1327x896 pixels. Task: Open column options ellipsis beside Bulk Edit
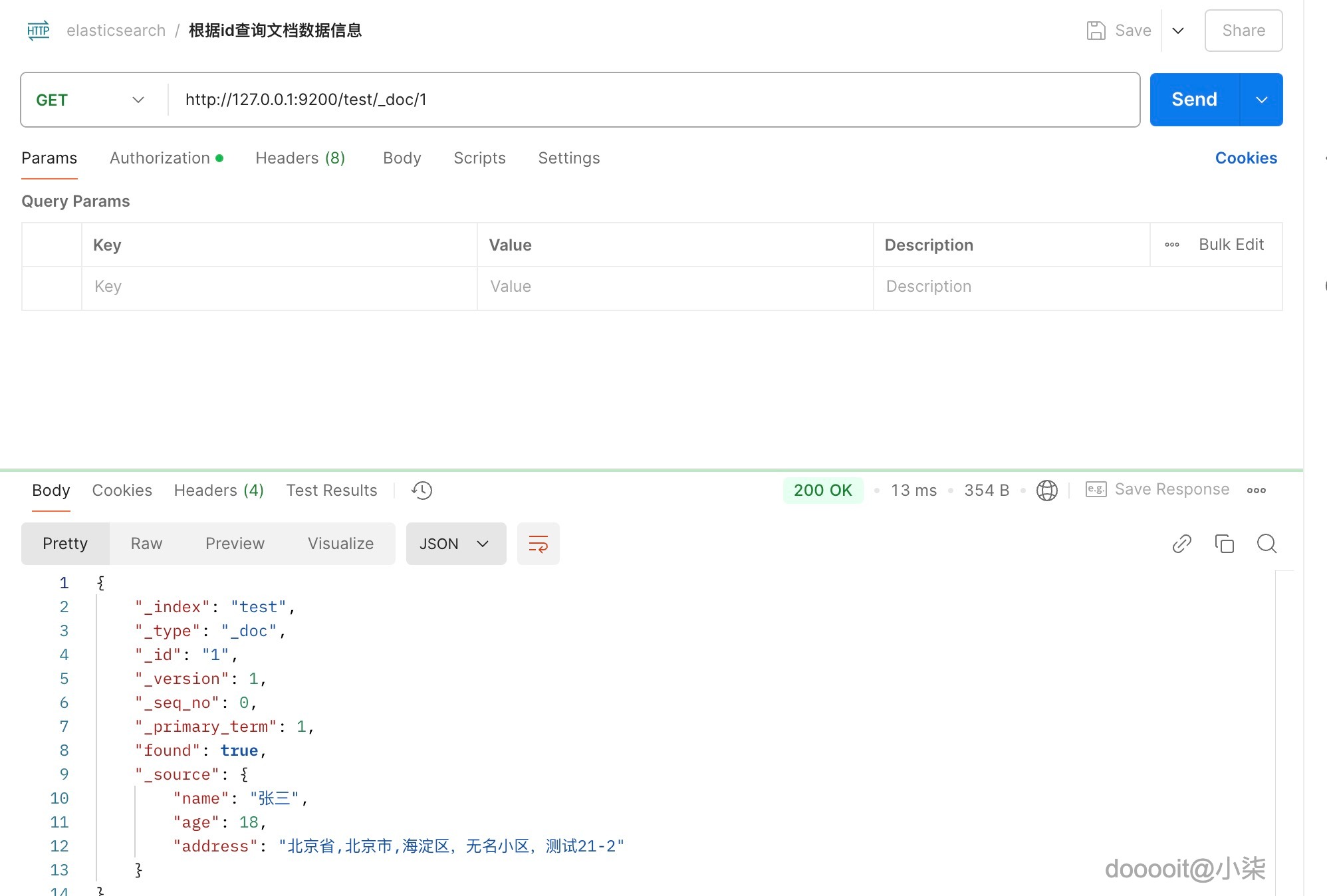[x=1171, y=245]
